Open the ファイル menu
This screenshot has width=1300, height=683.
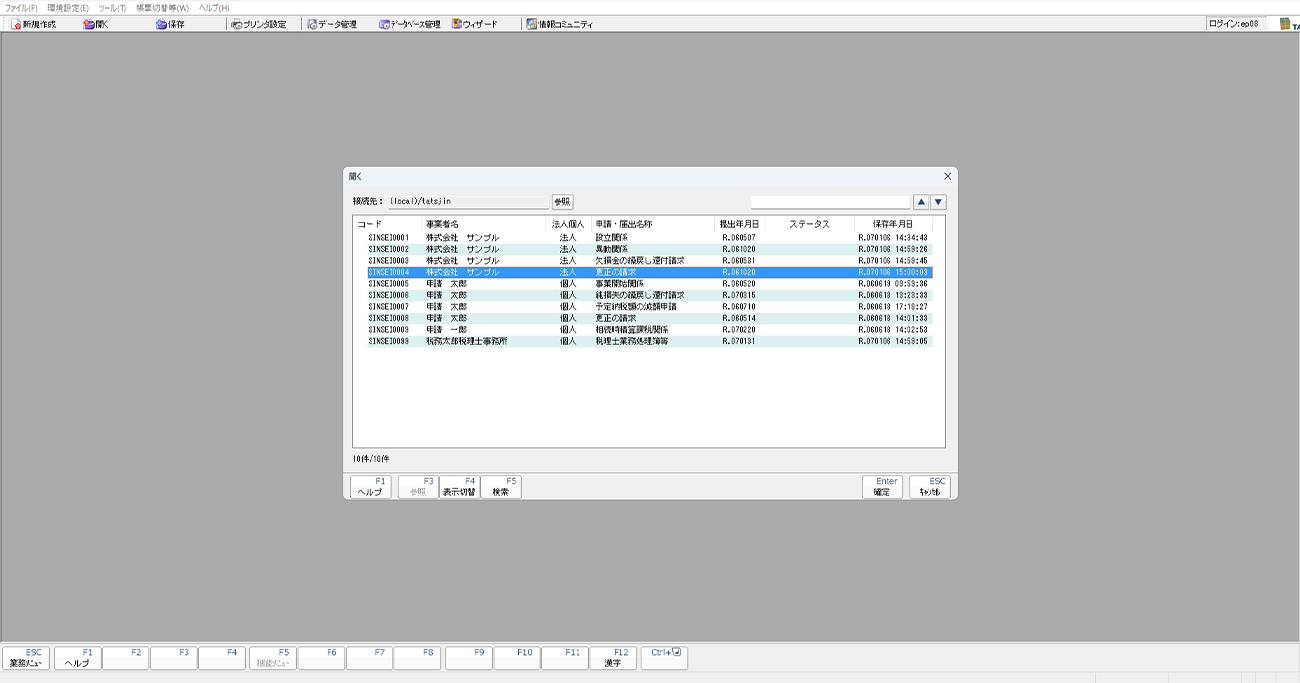(21, 8)
